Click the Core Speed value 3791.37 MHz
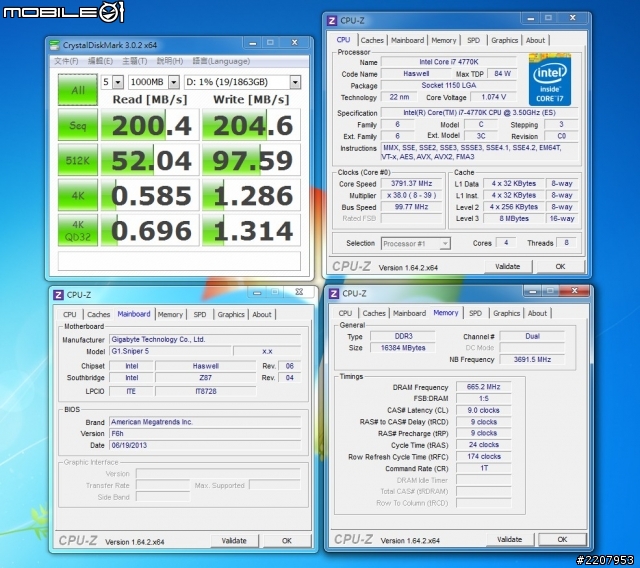 click(x=411, y=184)
